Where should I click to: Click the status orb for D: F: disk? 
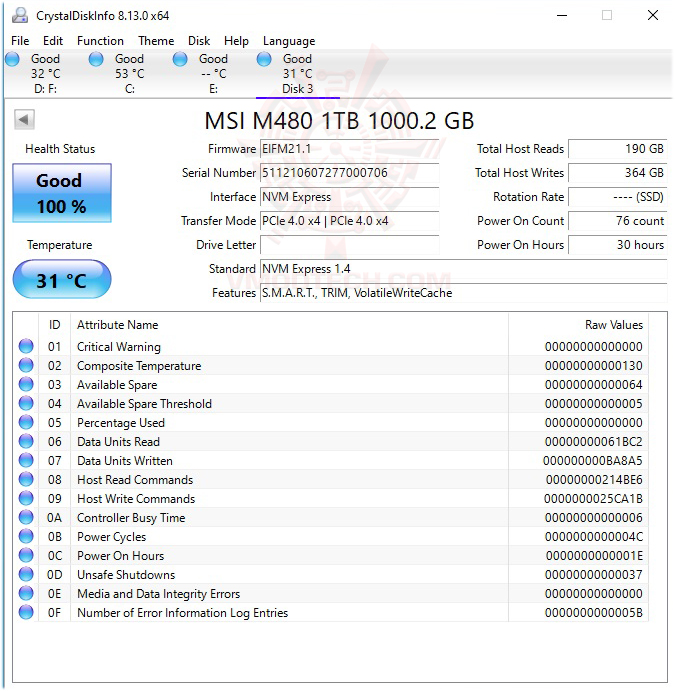tap(12, 59)
